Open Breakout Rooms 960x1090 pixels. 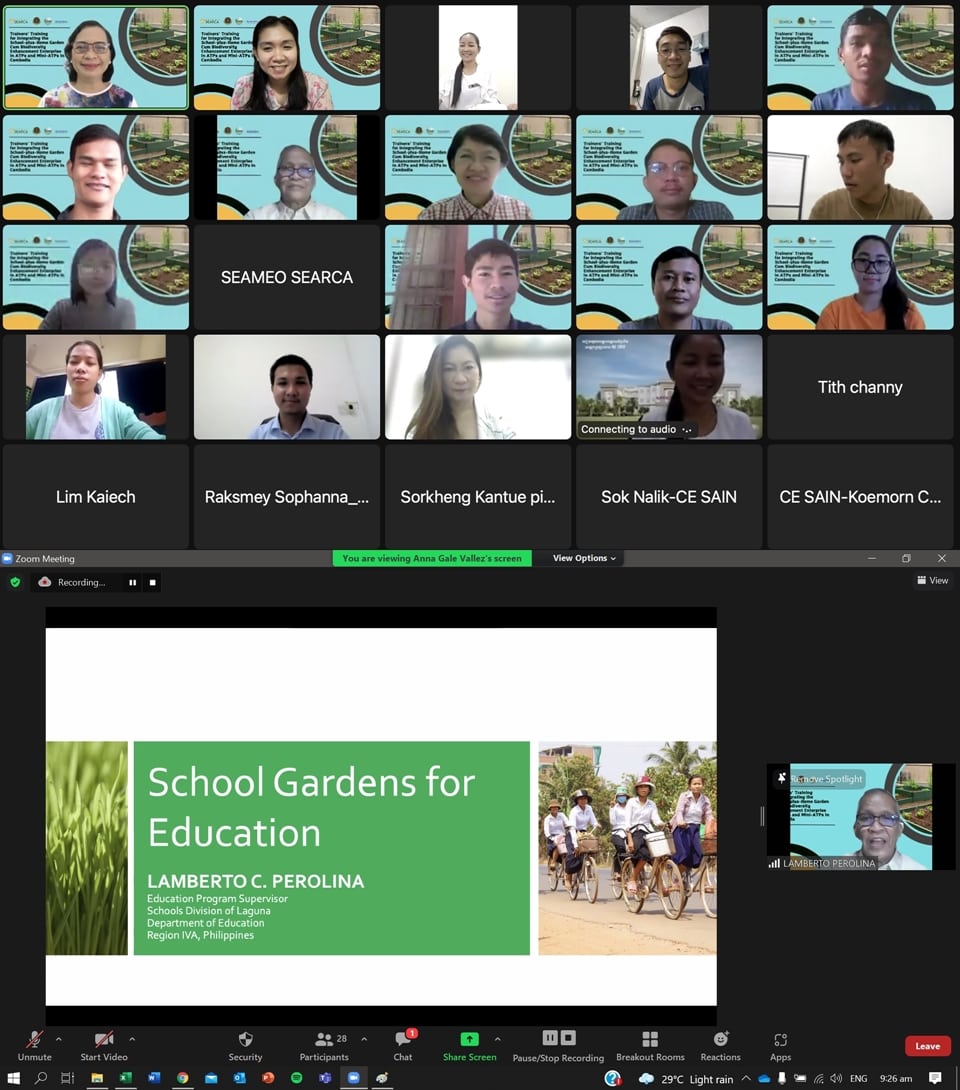coord(650,1045)
